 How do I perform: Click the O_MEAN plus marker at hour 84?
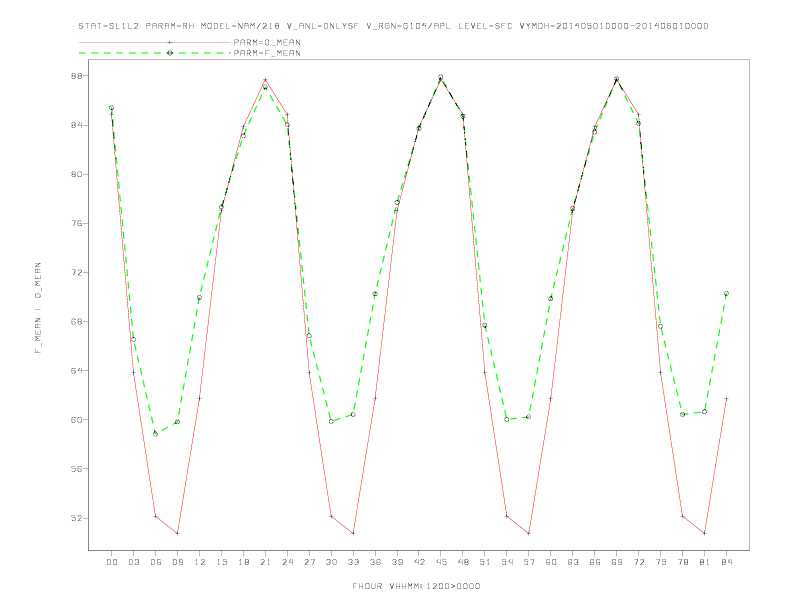click(726, 399)
